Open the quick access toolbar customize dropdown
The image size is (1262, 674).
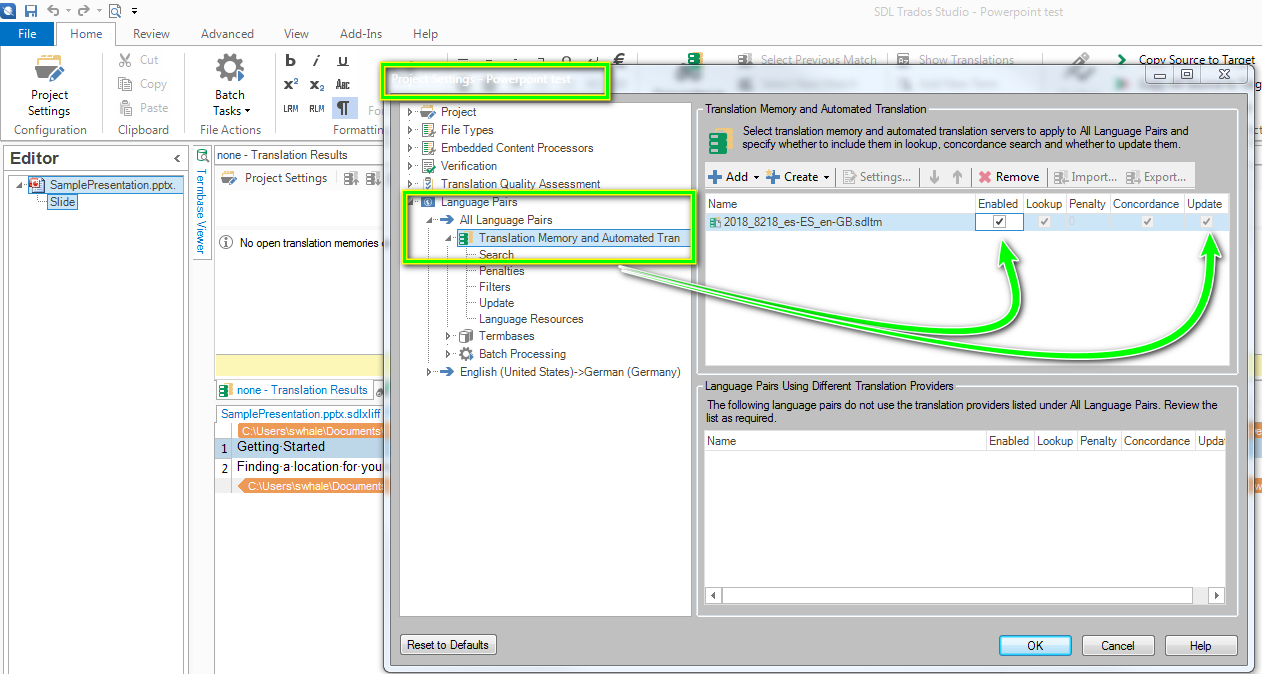134,11
